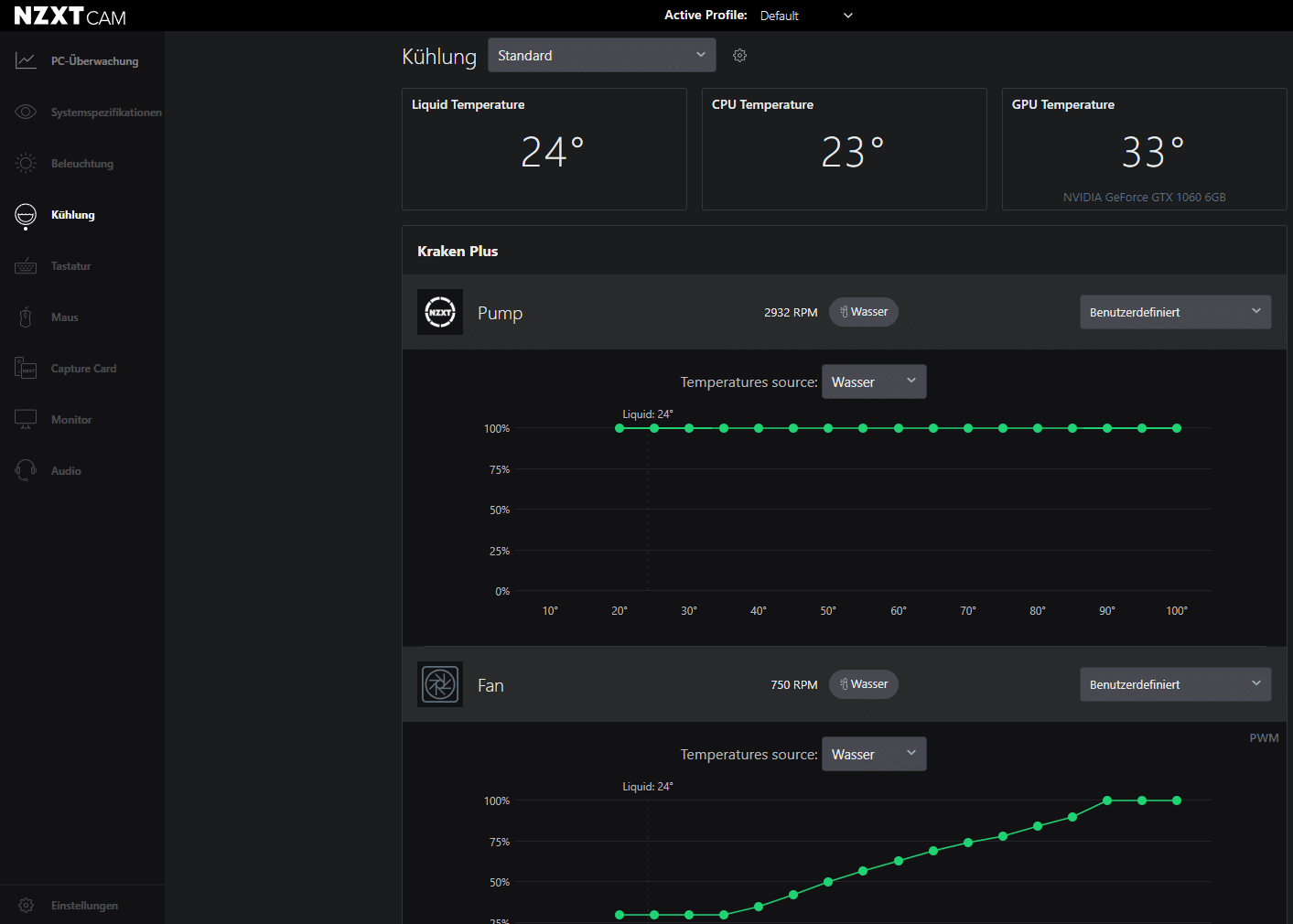The height and width of the screenshot is (924, 1293).
Task: Expand the Standard cooling profile dropdown
Action: tap(601, 55)
